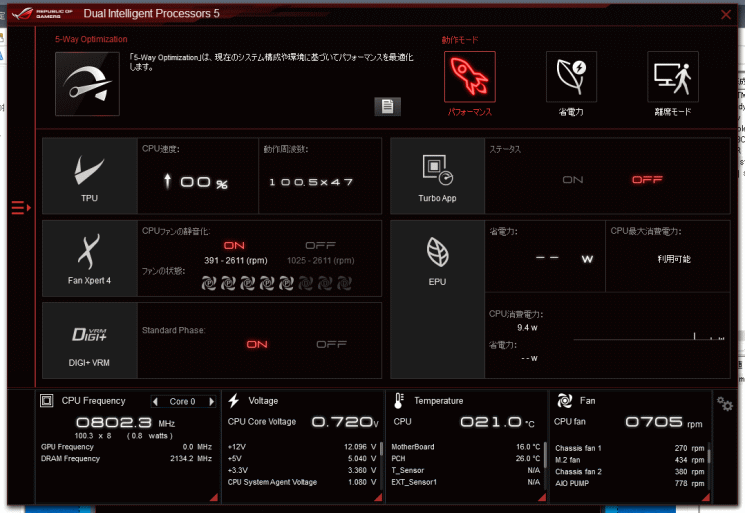Click the 391 - 2611 (rpm) range
Screen dimensions: 745x513
[236, 261]
